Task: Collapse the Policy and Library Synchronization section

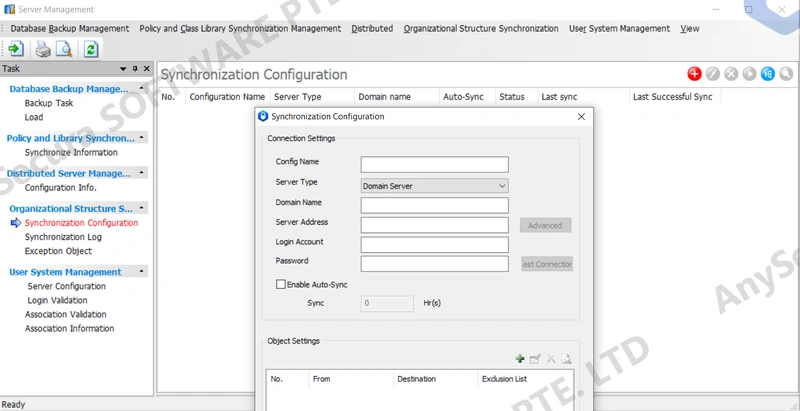Action: [141, 138]
